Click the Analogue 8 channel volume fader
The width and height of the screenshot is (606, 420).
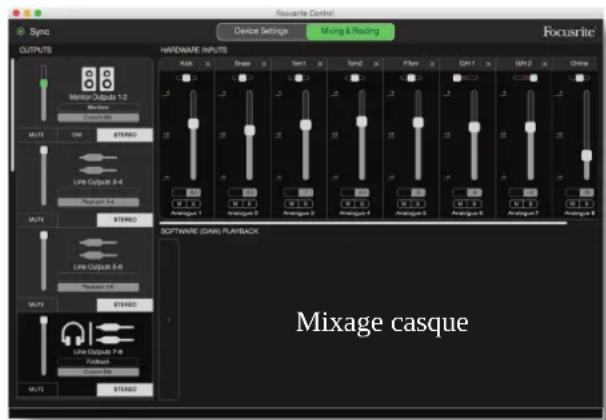click(586, 155)
